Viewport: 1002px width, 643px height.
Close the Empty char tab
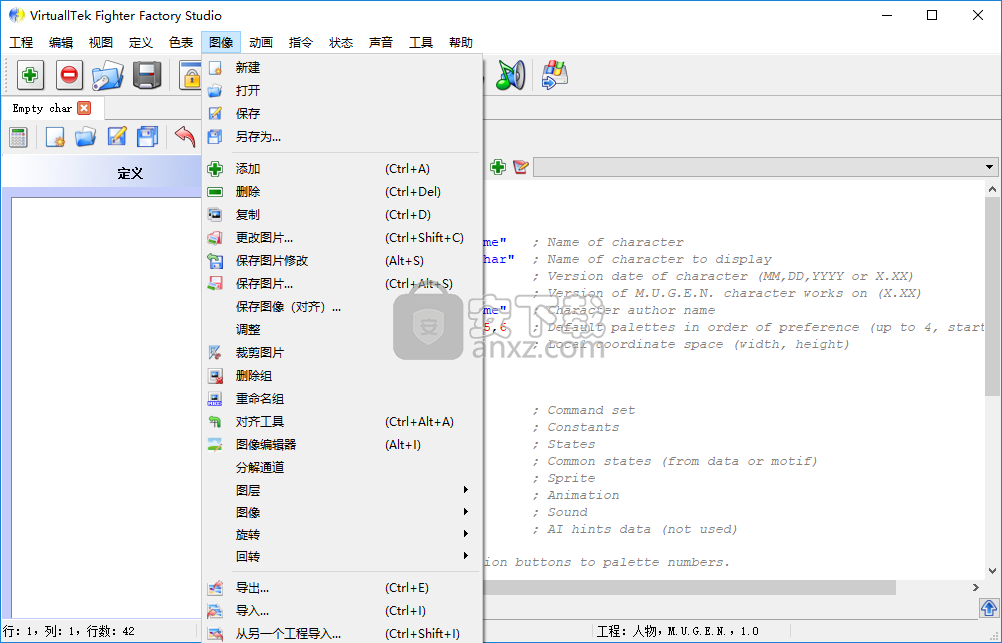(x=84, y=108)
